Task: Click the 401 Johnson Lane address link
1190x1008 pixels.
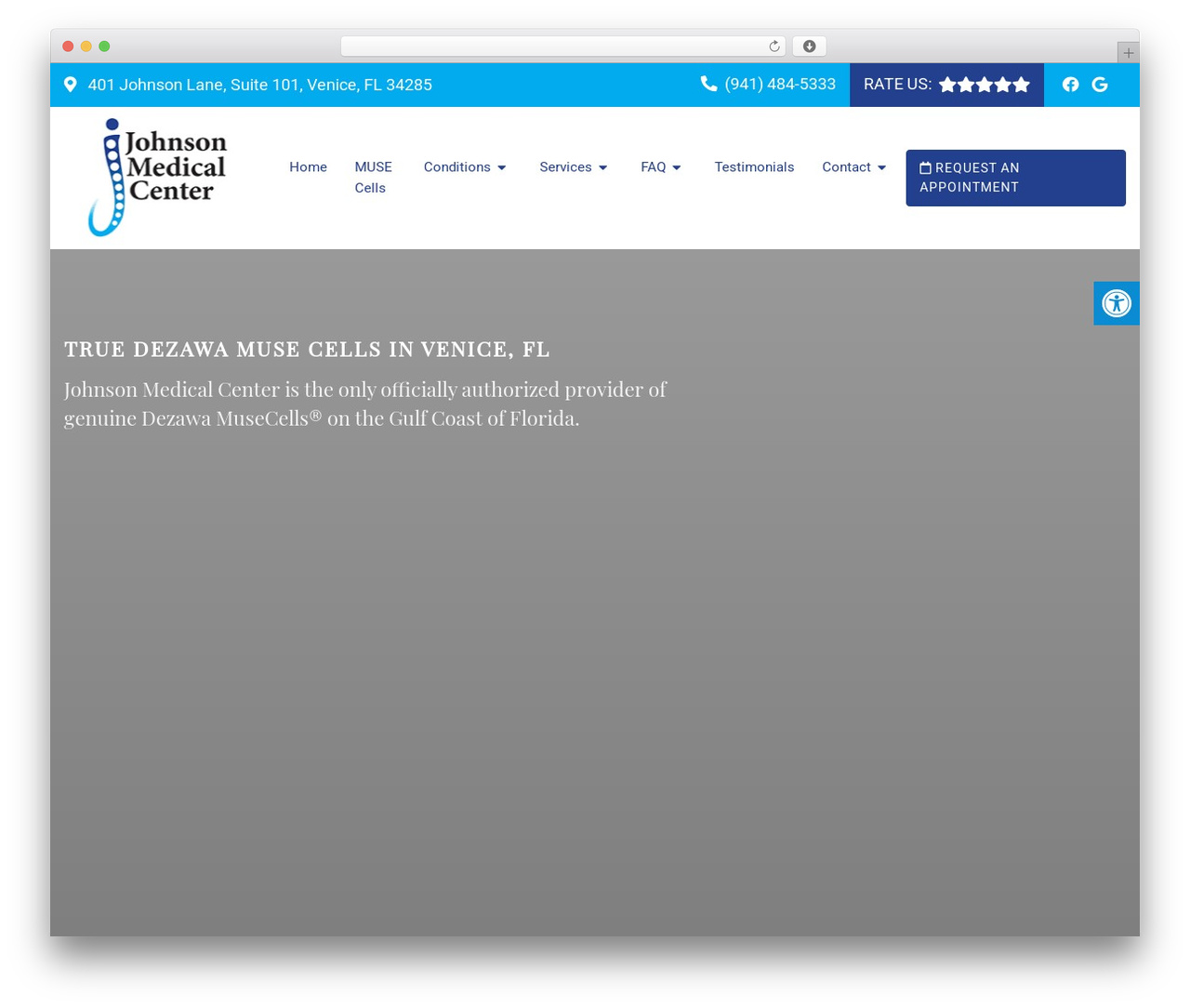Action: (259, 85)
